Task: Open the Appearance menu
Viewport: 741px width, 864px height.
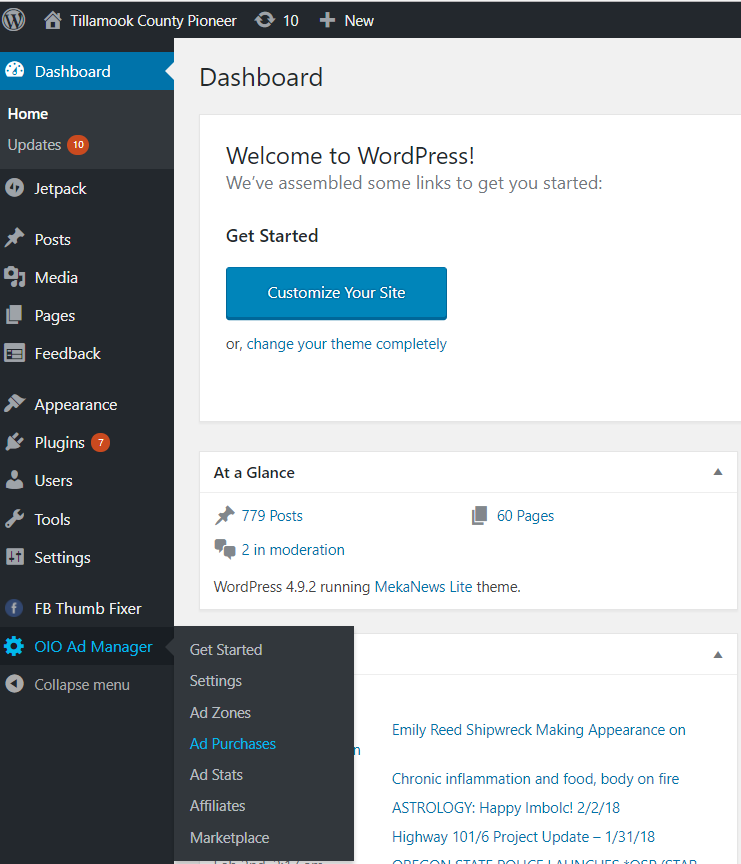Action: (75, 404)
